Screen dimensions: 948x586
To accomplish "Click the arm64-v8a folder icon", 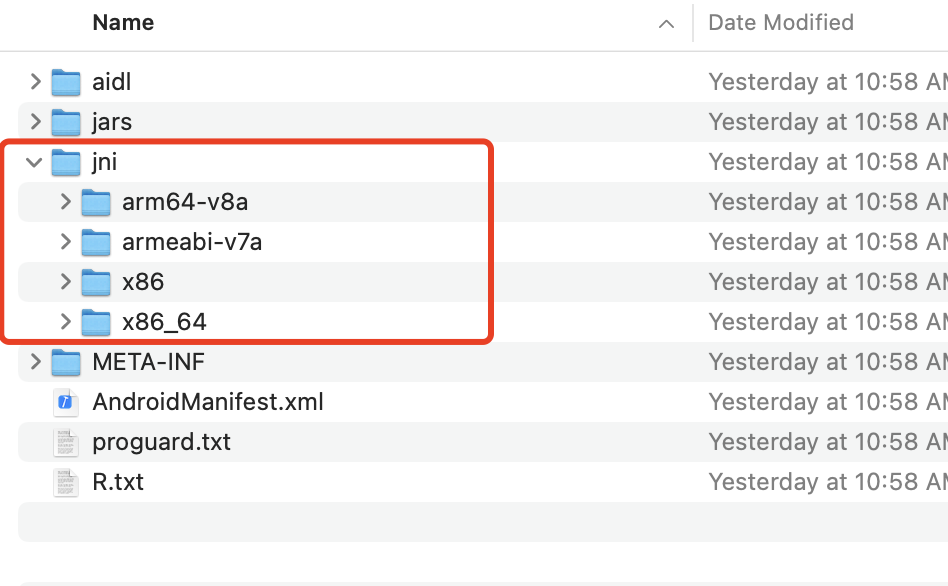I will point(96,201).
